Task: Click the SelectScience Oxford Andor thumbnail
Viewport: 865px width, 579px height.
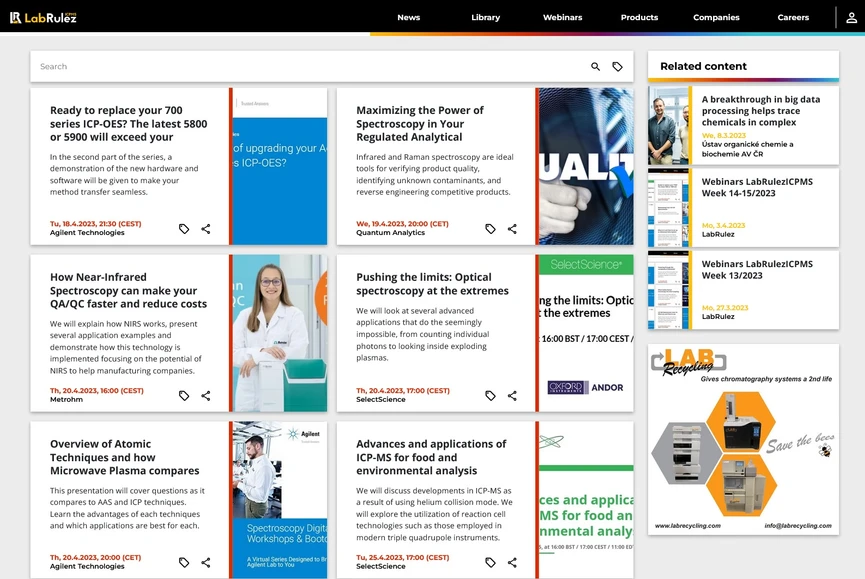Action: point(586,333)
